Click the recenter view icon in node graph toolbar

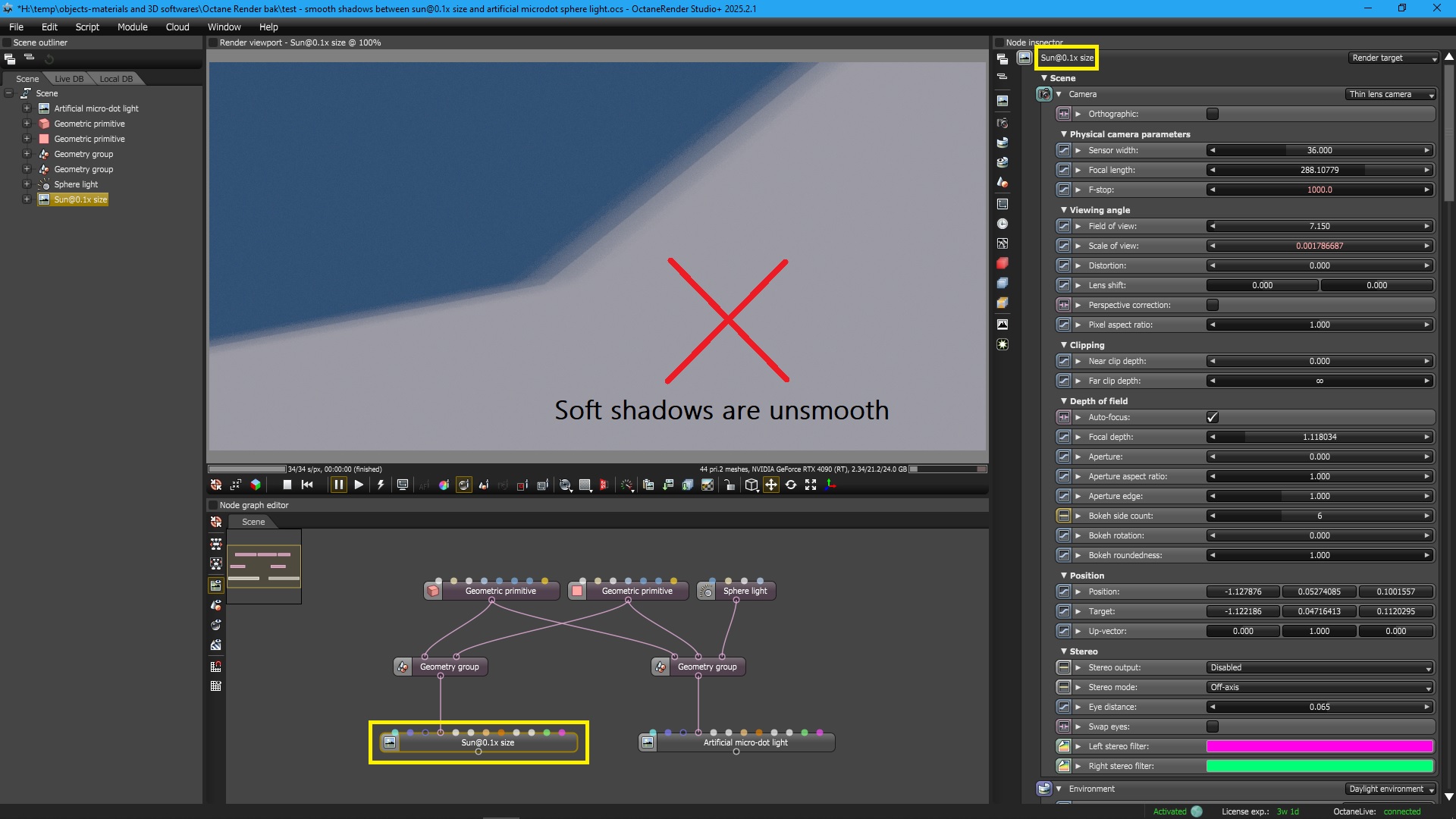pos(216,522)
